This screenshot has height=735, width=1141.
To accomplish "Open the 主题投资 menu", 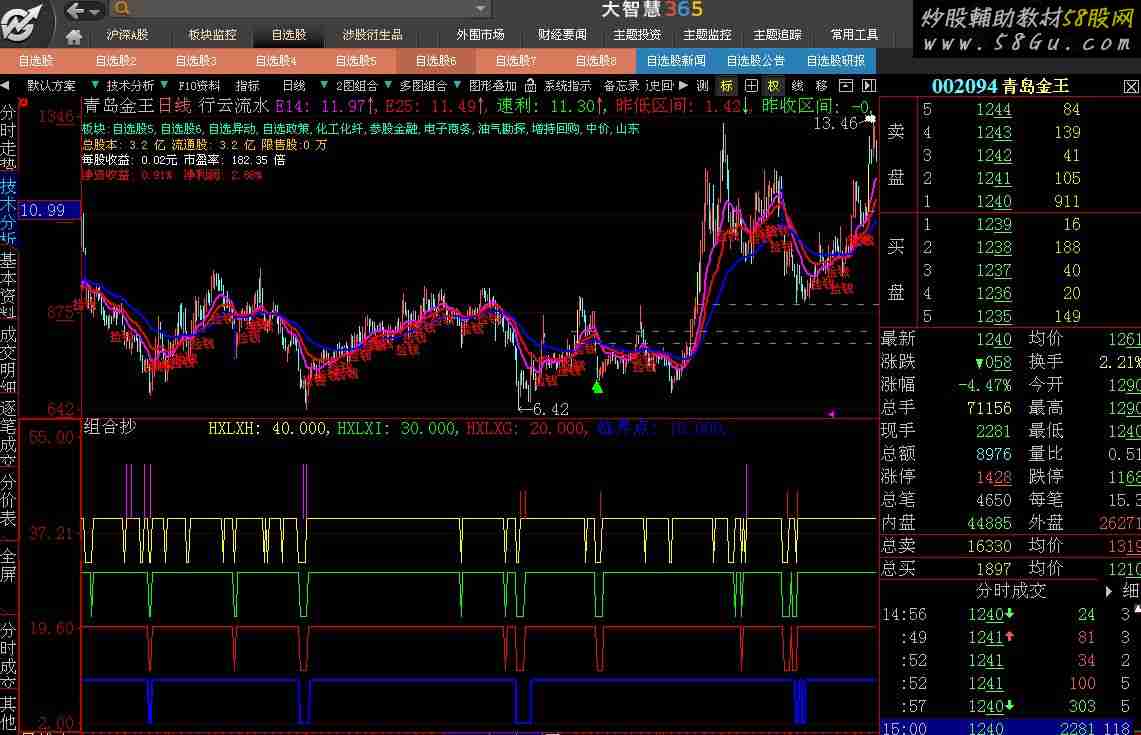I will 637,35.
